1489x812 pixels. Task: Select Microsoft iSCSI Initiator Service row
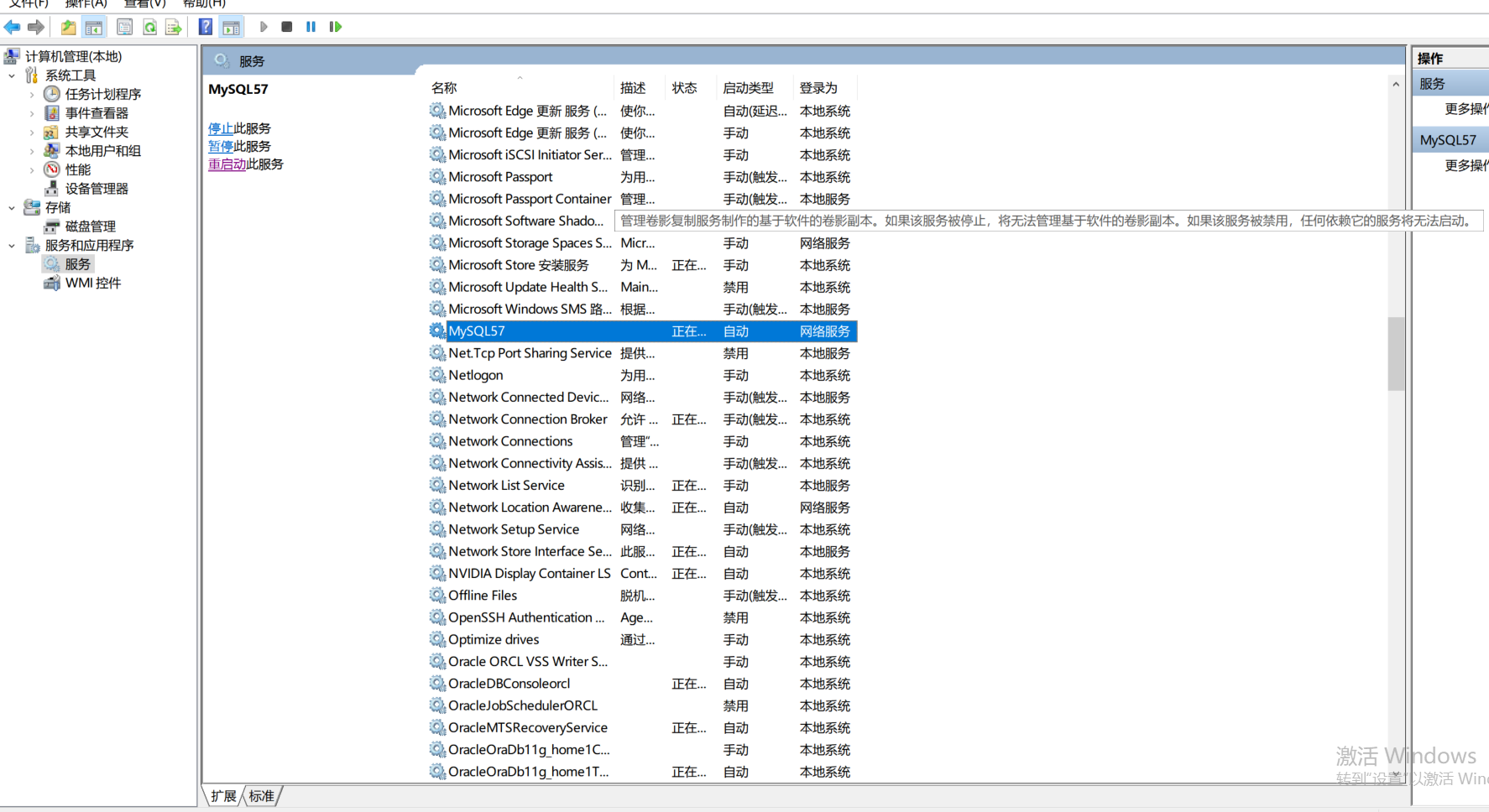[x=643, y=155]
